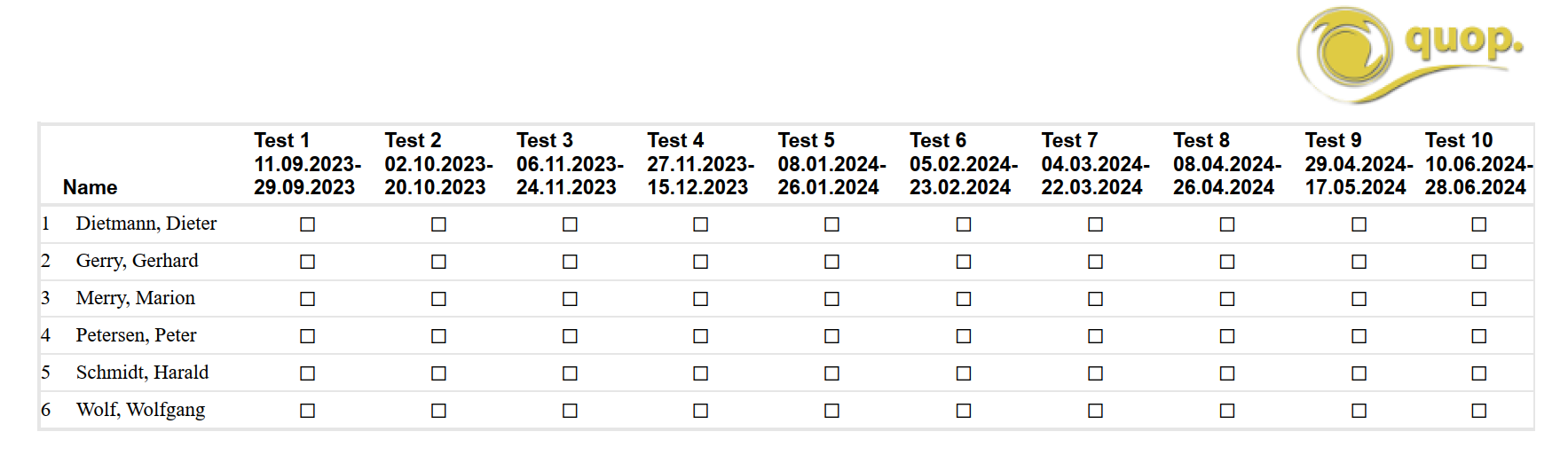Toggle Test 9 checkbox for Merry, Marion
1568x471 pixels.
1359,299
